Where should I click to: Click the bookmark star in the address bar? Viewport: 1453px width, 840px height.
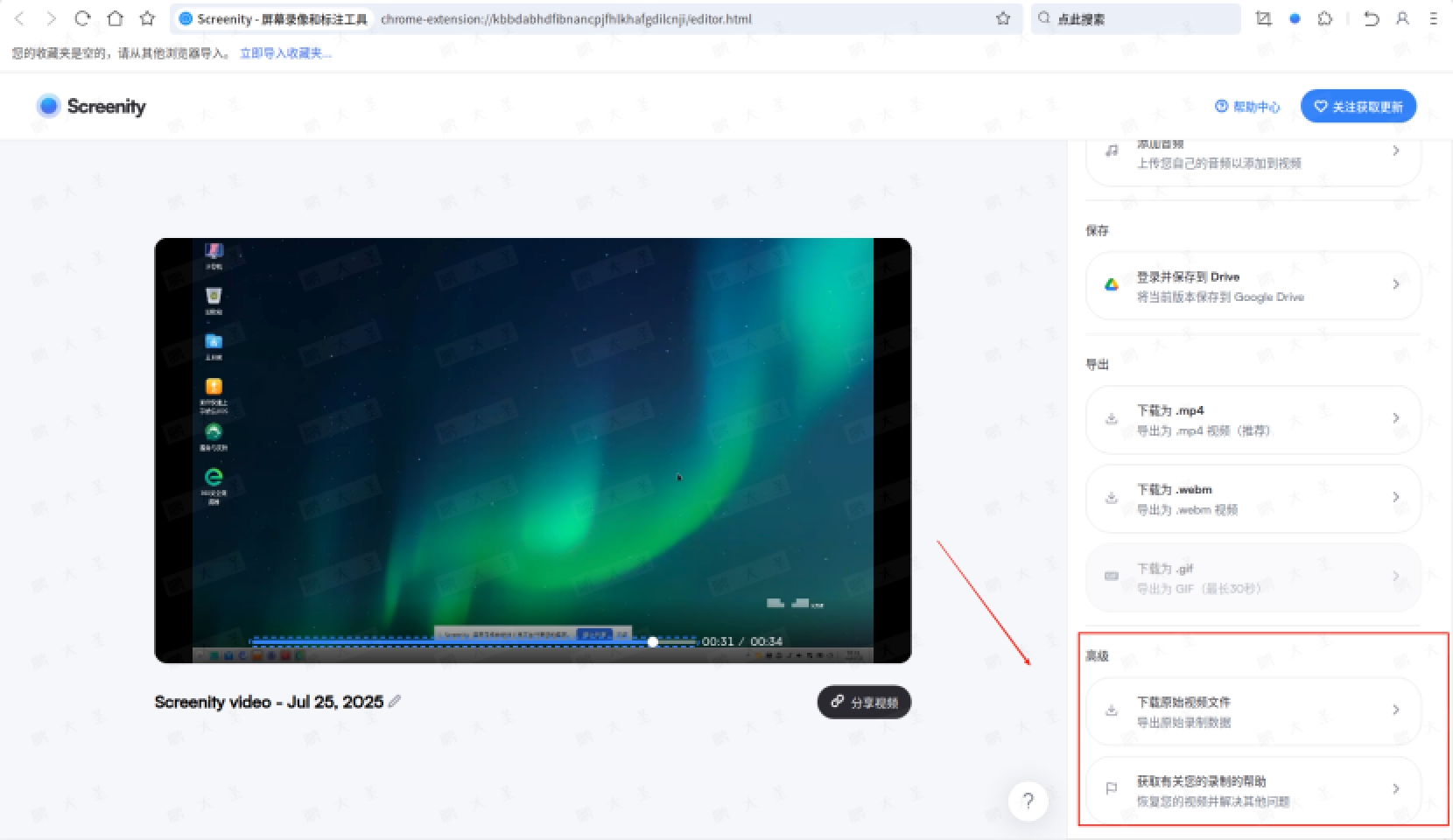(x=1003, y=18)
